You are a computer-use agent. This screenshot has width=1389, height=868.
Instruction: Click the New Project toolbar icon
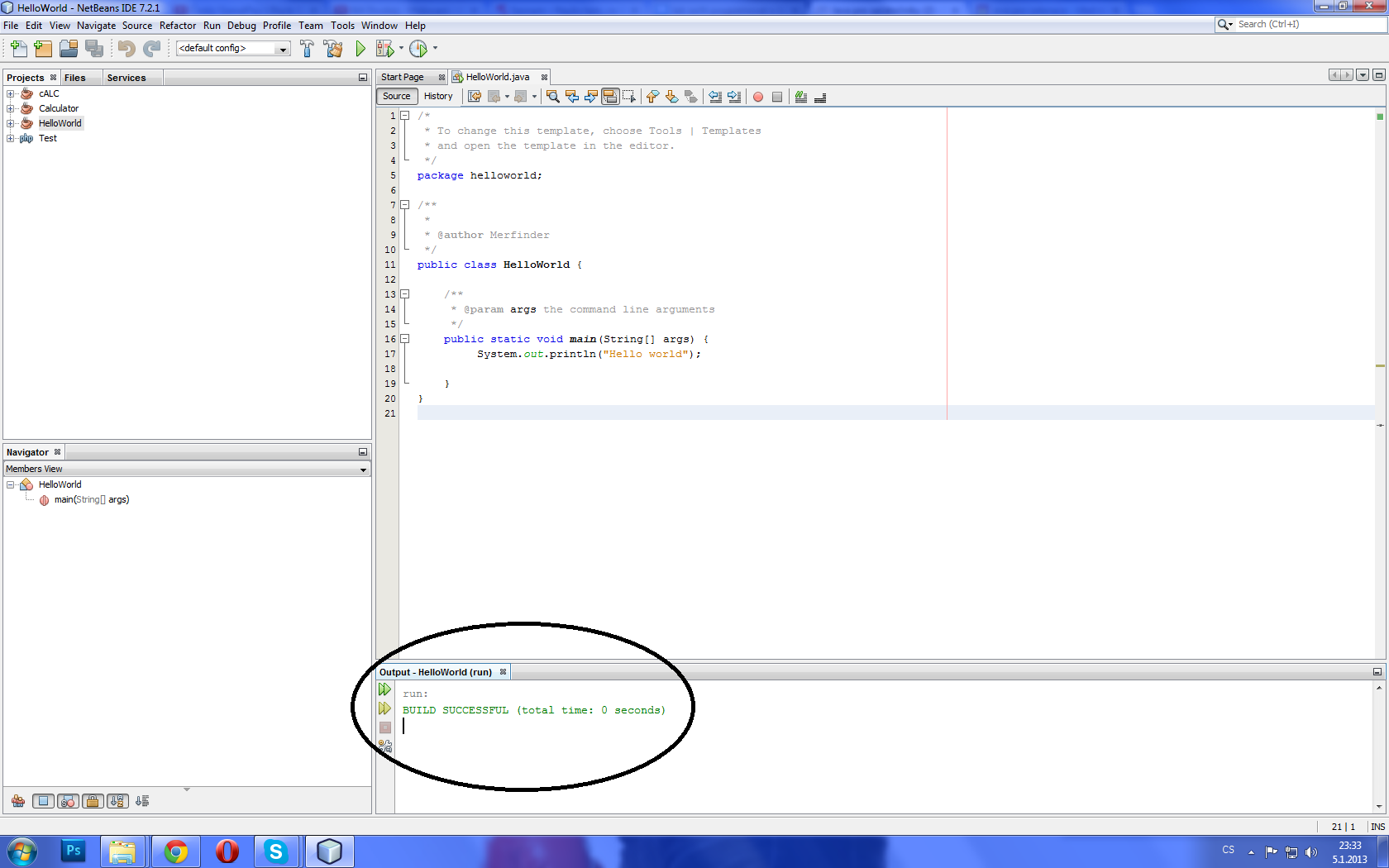tap(43, 49)
